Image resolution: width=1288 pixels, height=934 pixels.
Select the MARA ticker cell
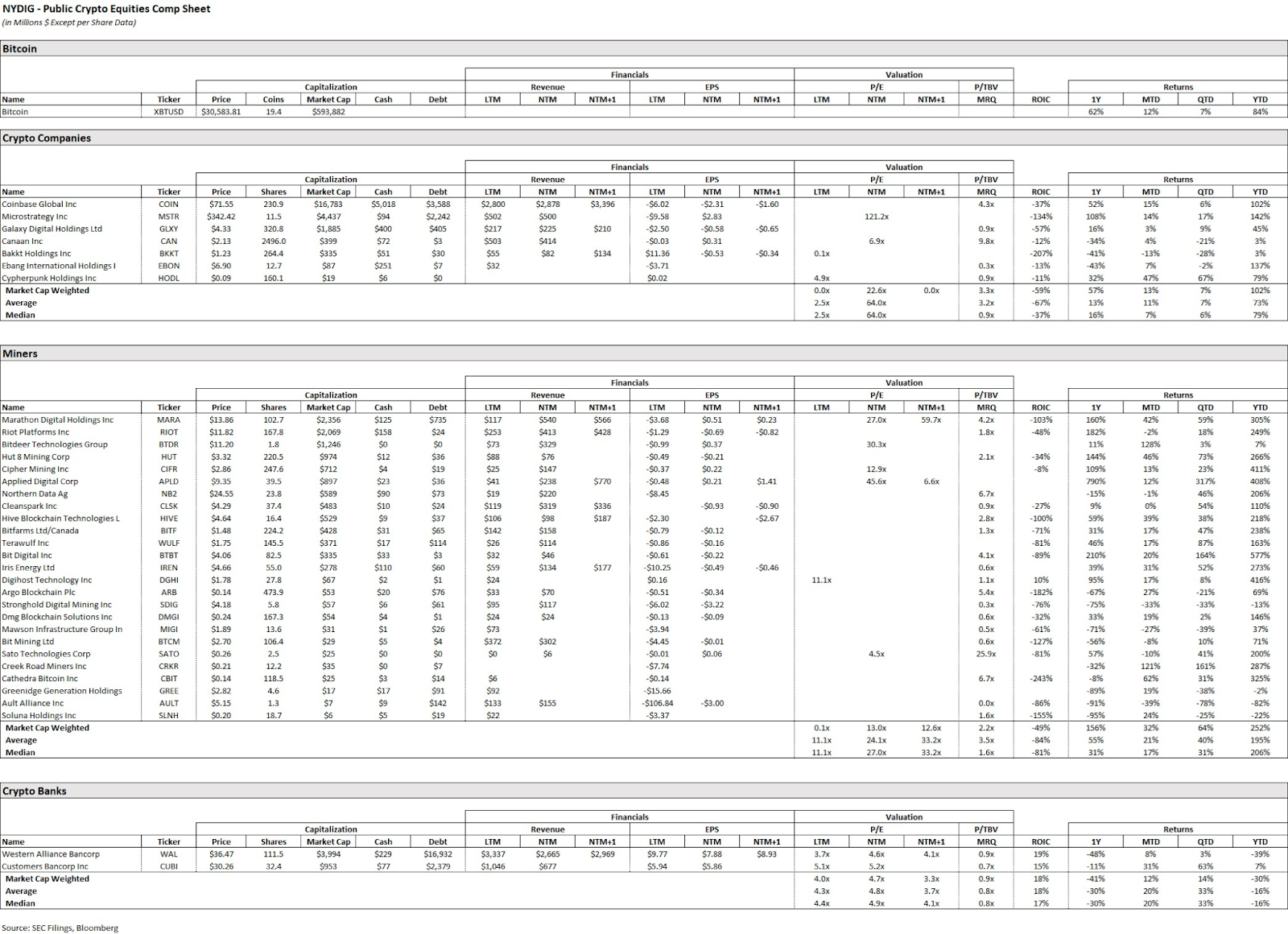click(x=169, y=420)
